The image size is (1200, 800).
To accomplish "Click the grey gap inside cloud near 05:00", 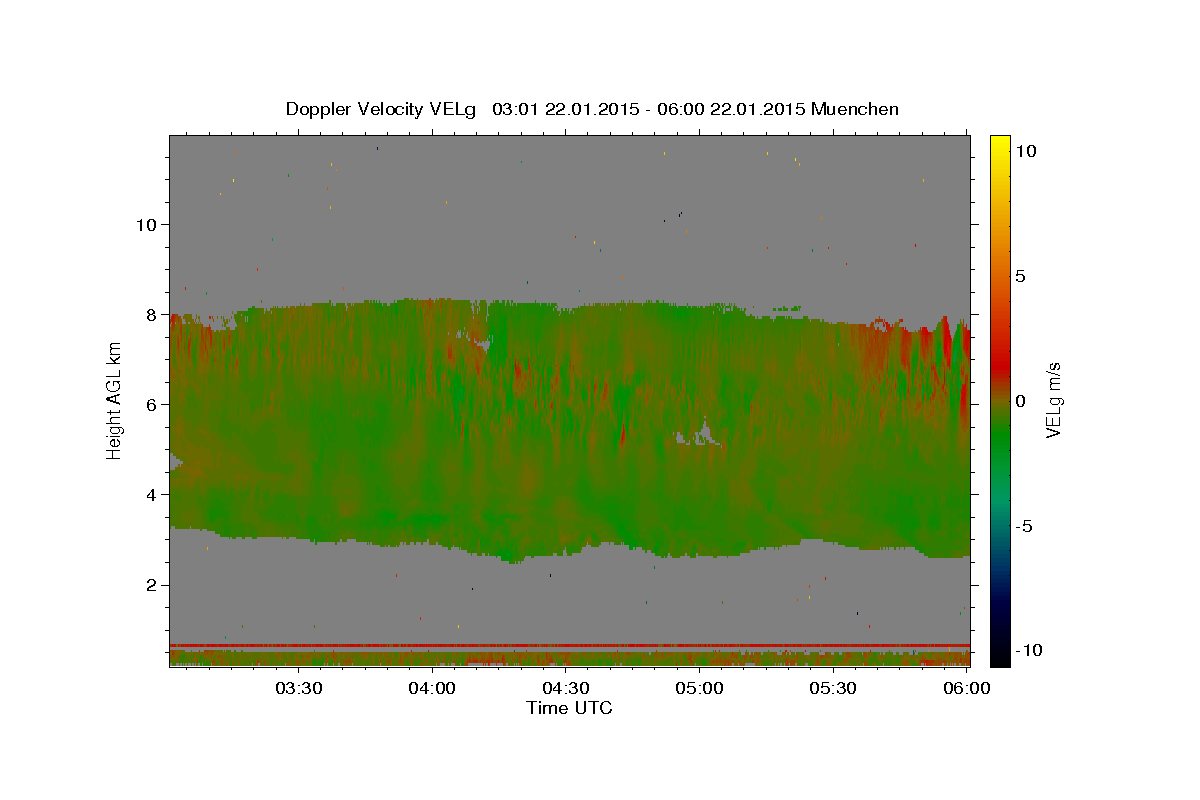I will pyautogui.click(x=700, y=434).
